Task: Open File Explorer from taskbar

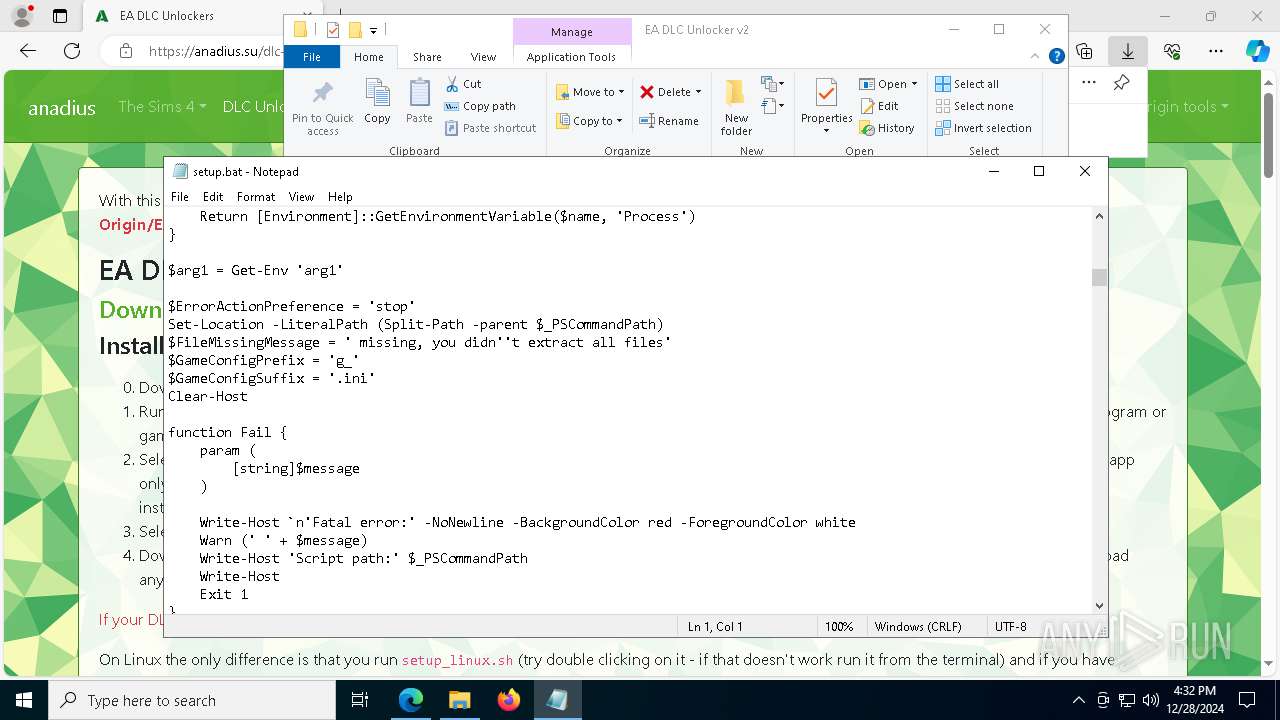Action: [459, 700]
